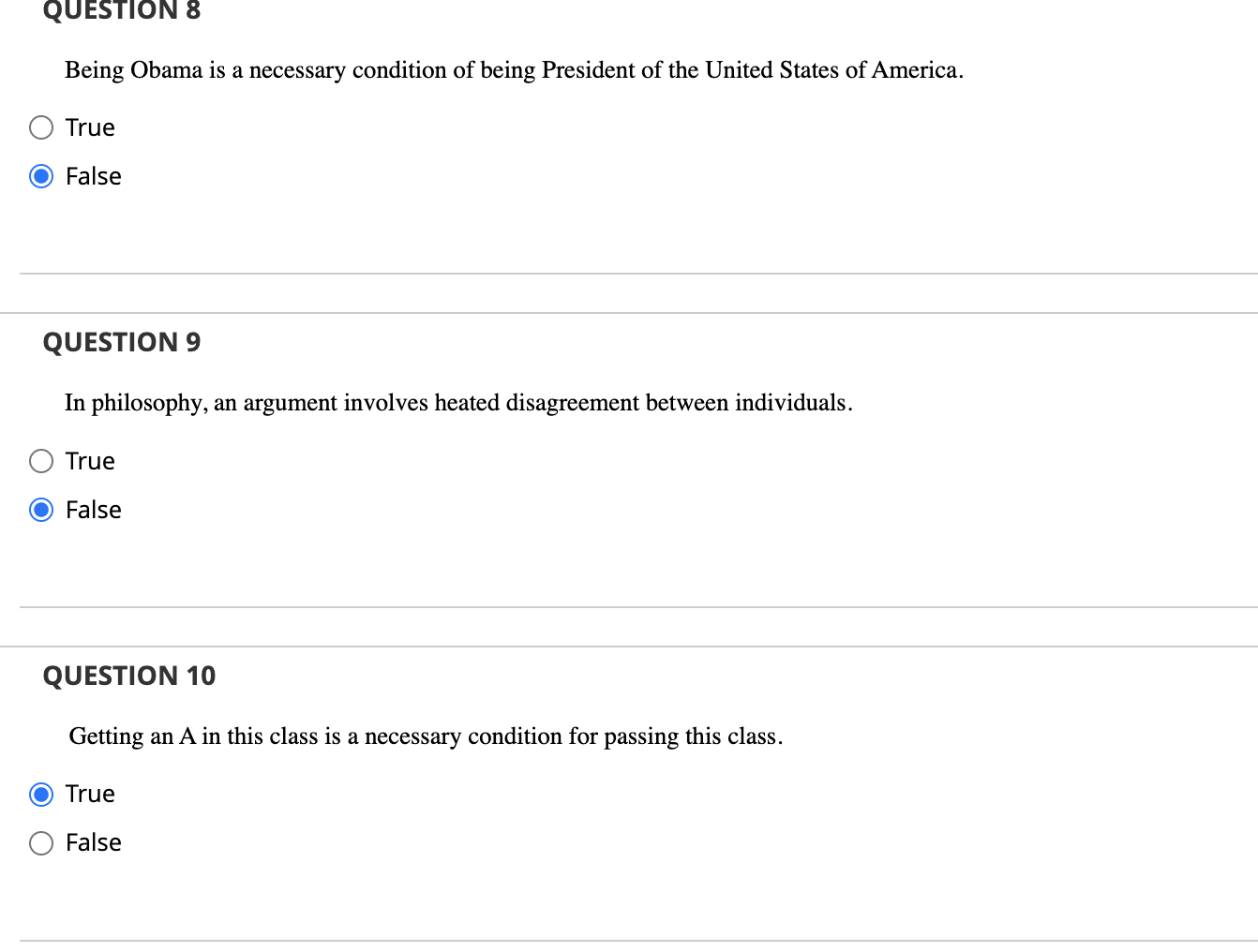Viewport: 1258px width, 952px height.
Task: Select True radio button for Question 8
Action: (41, 127)
